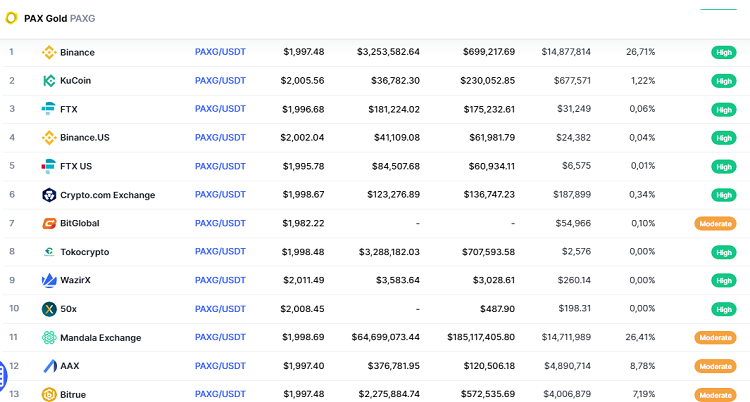Open AAX PAXG/USDT pair link

(x=220, y=366)
